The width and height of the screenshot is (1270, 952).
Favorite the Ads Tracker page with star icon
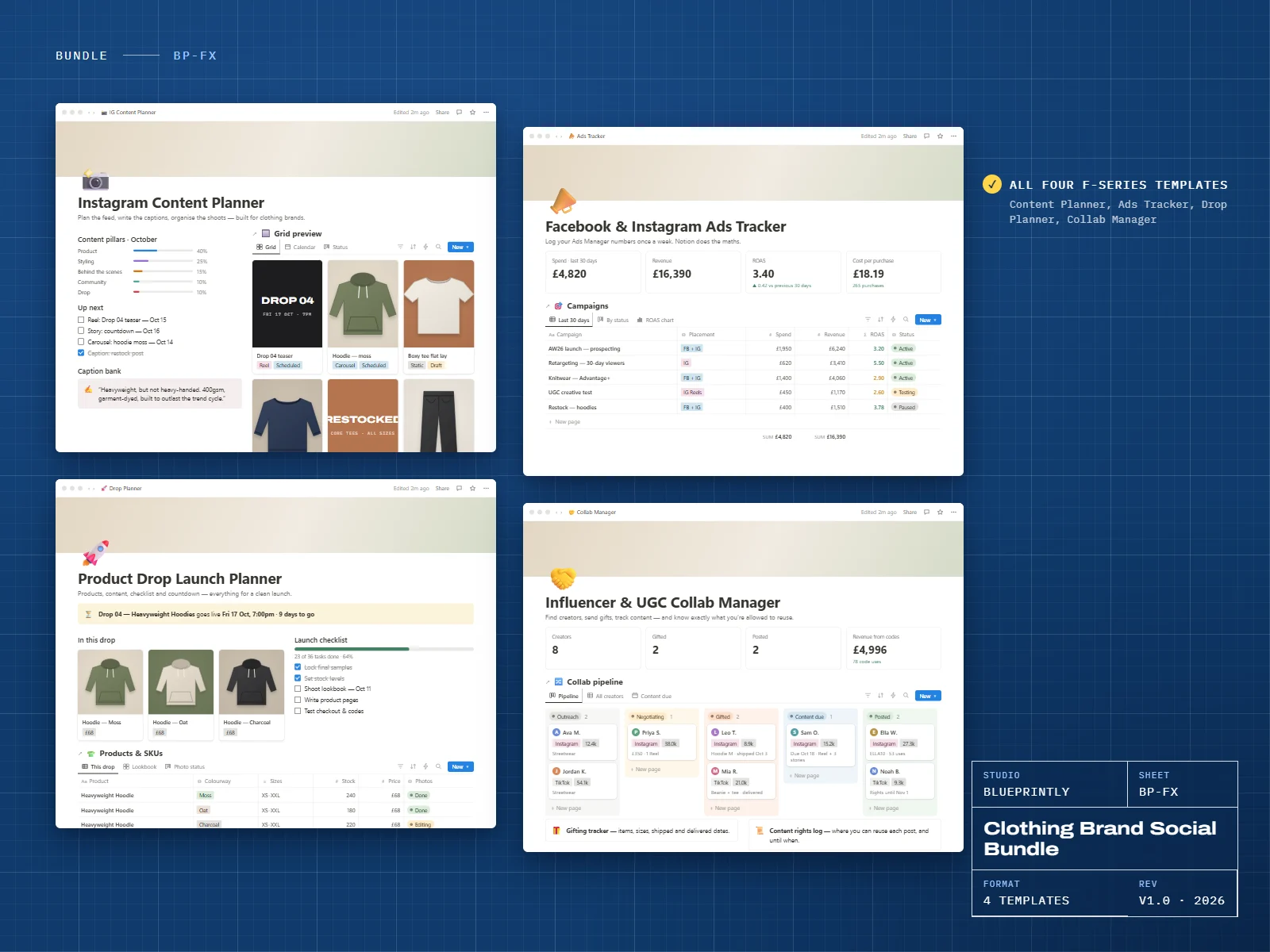(940, 136)
